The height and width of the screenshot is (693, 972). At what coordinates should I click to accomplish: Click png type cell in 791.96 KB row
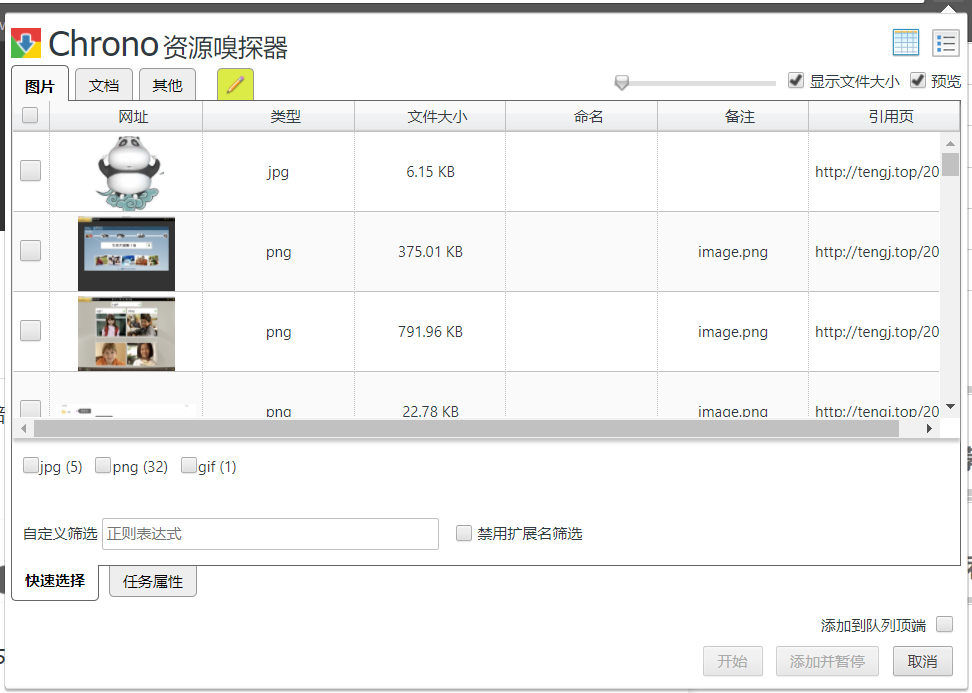278,332
